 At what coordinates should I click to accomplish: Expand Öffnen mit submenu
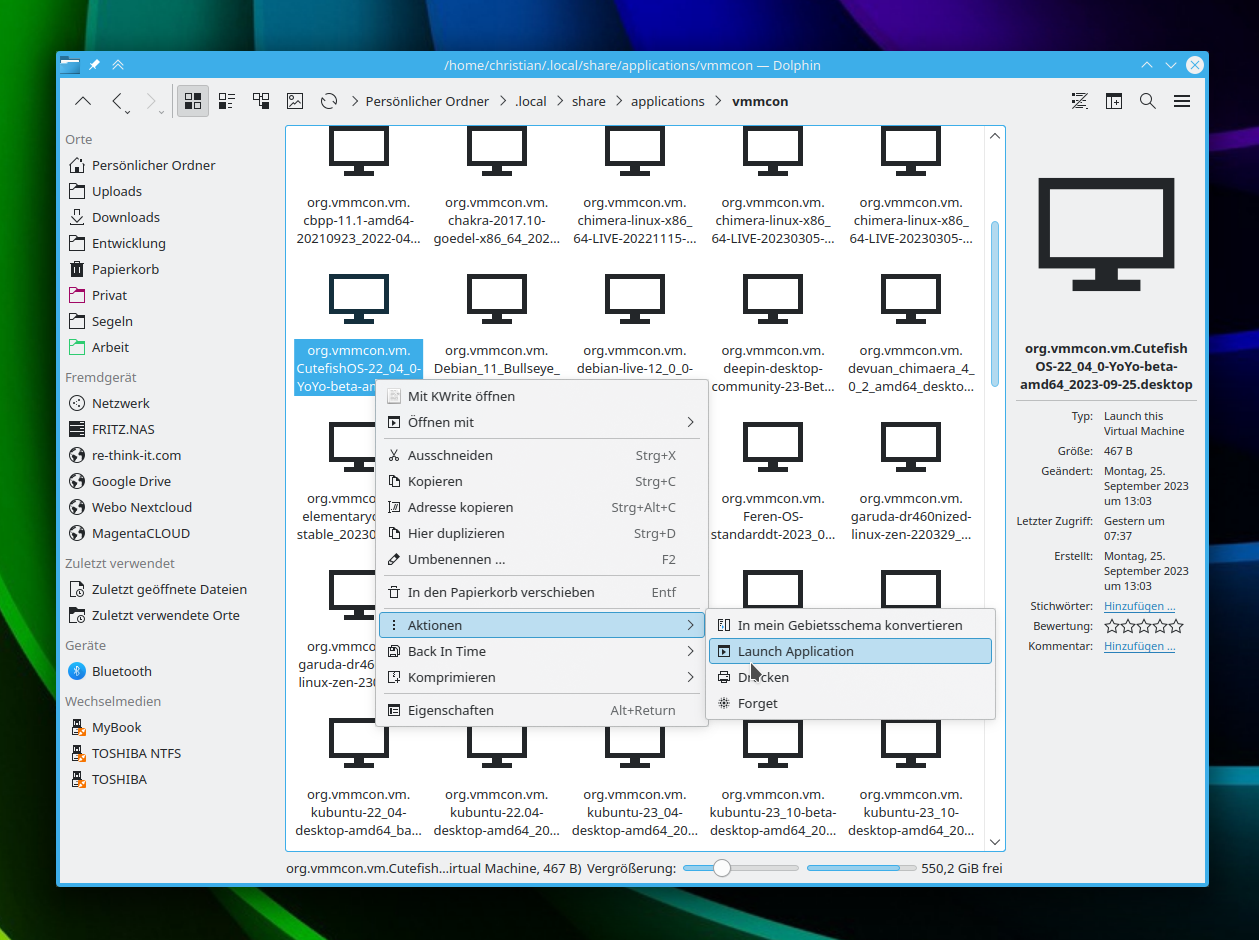point(541,422)
